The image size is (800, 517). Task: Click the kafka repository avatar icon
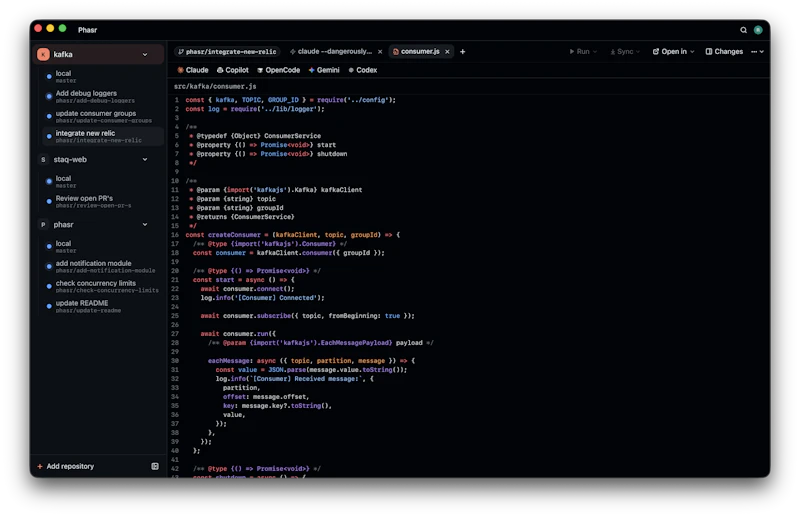point(43,55)
